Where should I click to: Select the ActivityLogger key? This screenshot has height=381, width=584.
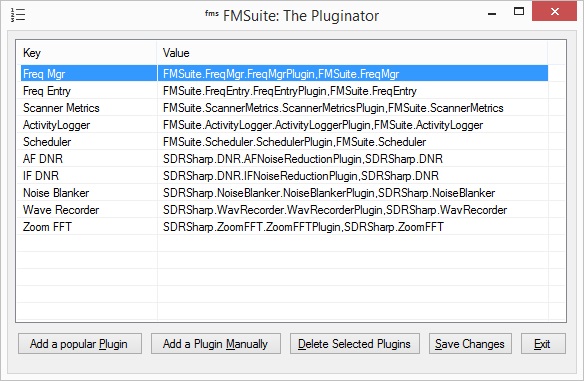pyautogui.click(x=57, y=125)
